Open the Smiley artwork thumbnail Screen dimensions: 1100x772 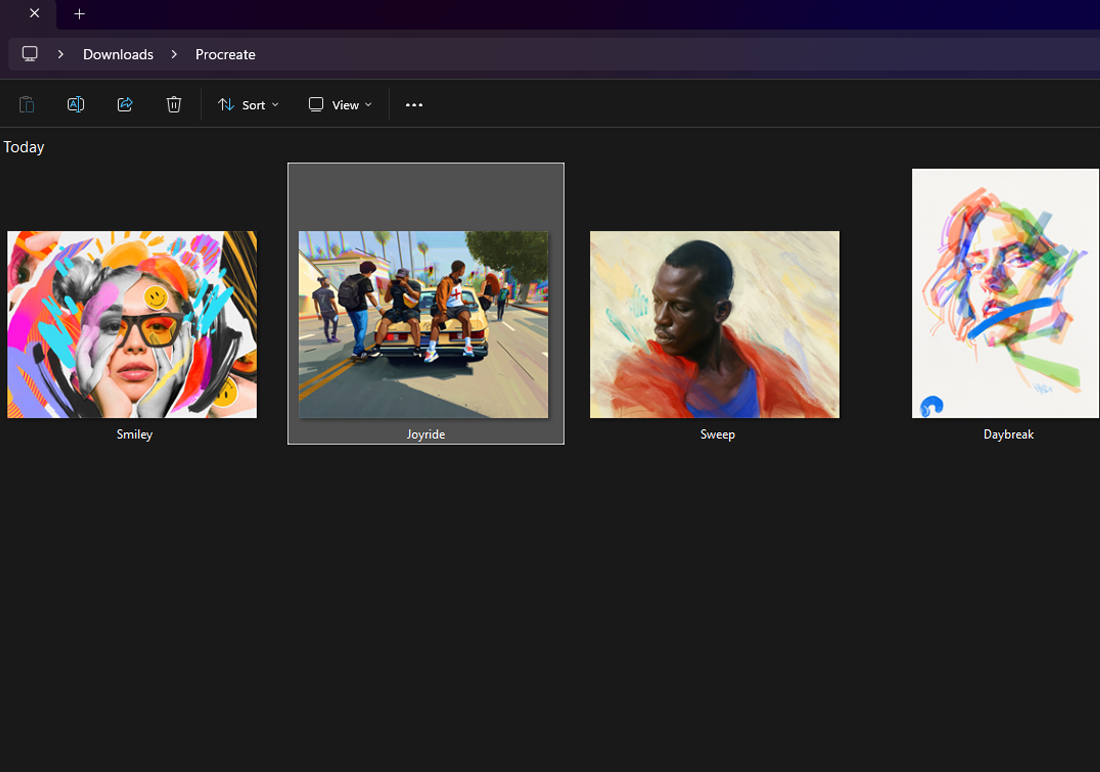click(x=131, y=324)
